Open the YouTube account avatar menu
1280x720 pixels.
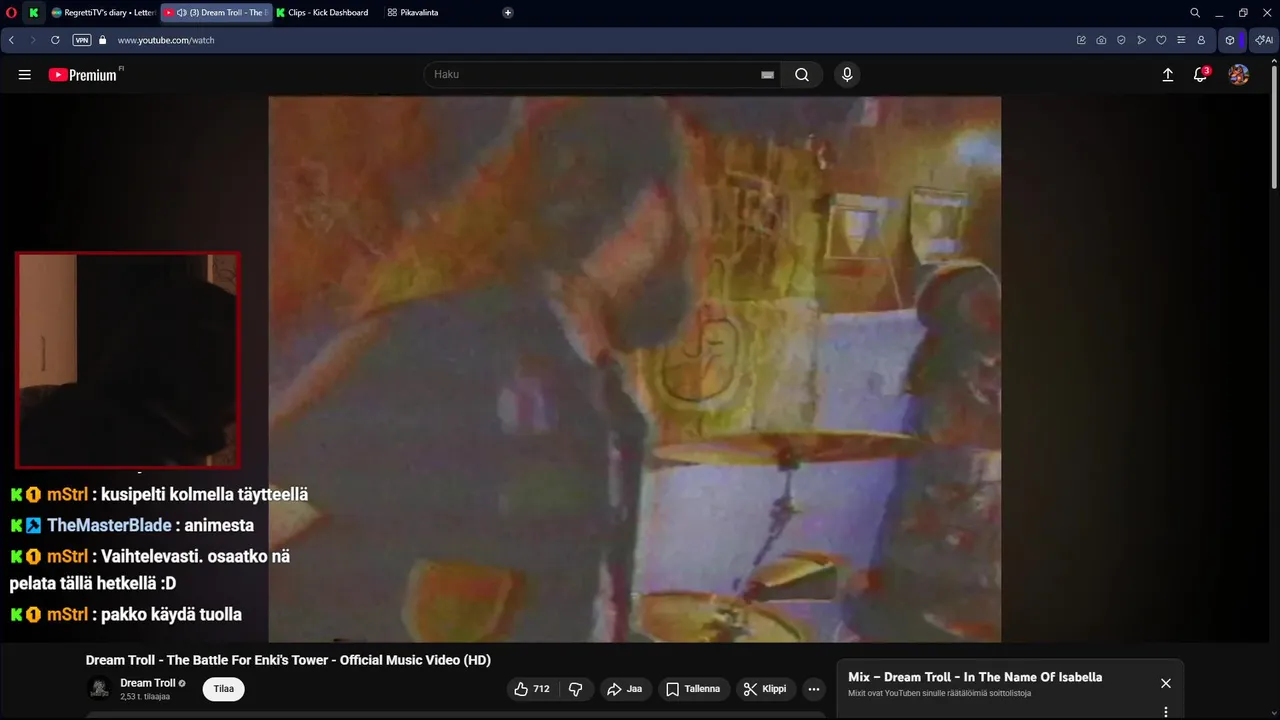[1238, 74]
